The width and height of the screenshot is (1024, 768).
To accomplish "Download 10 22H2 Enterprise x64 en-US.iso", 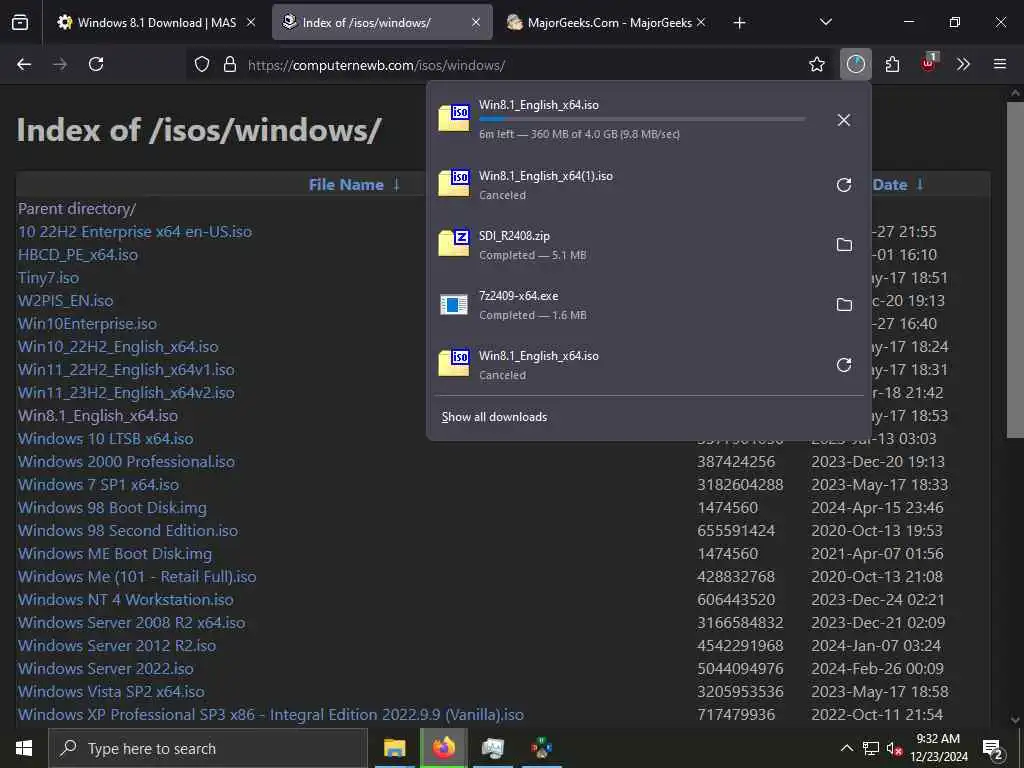I will click(x=135, y=232).
